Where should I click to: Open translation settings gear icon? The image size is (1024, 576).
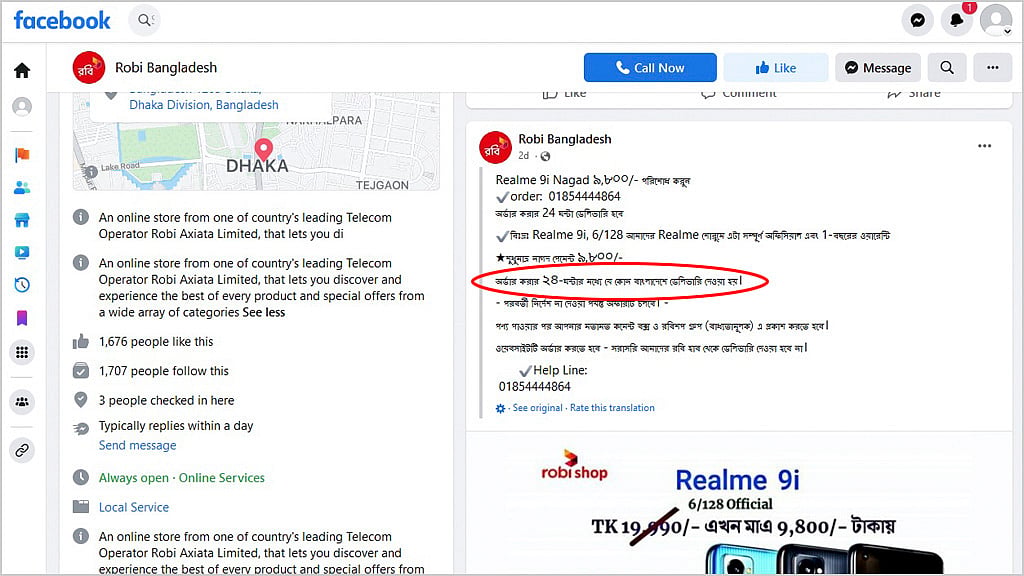pos(501,408)
